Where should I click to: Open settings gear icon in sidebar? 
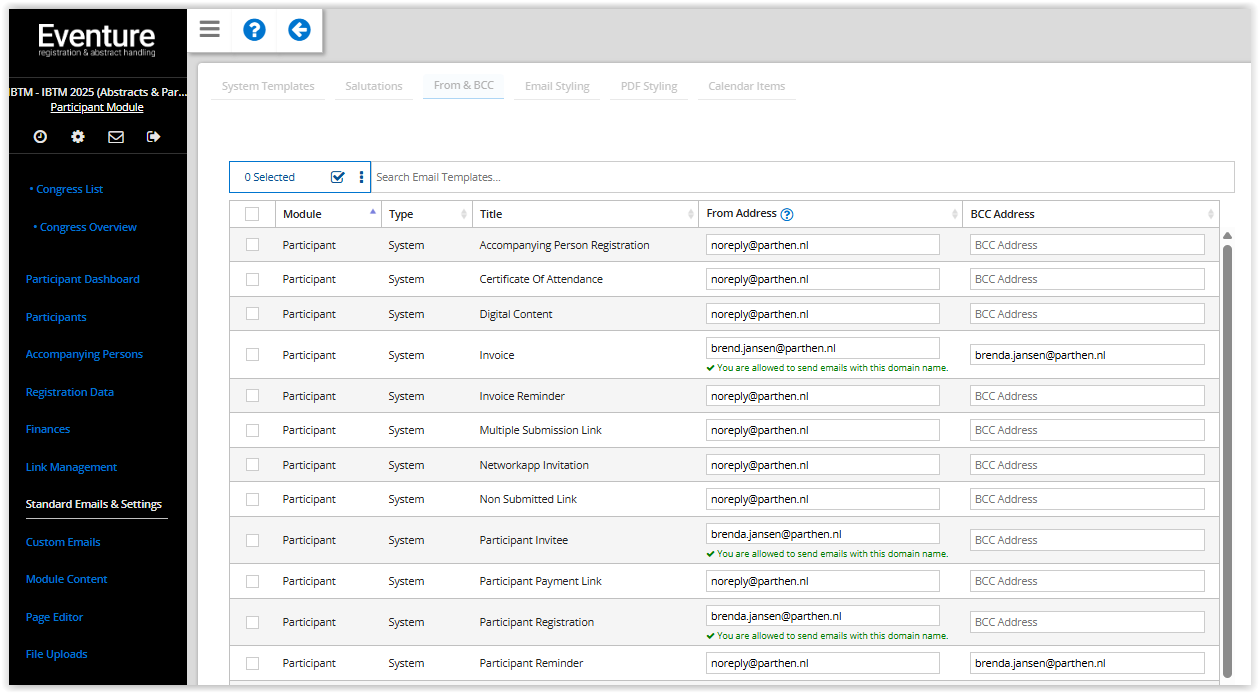click(x=78, y=137)
